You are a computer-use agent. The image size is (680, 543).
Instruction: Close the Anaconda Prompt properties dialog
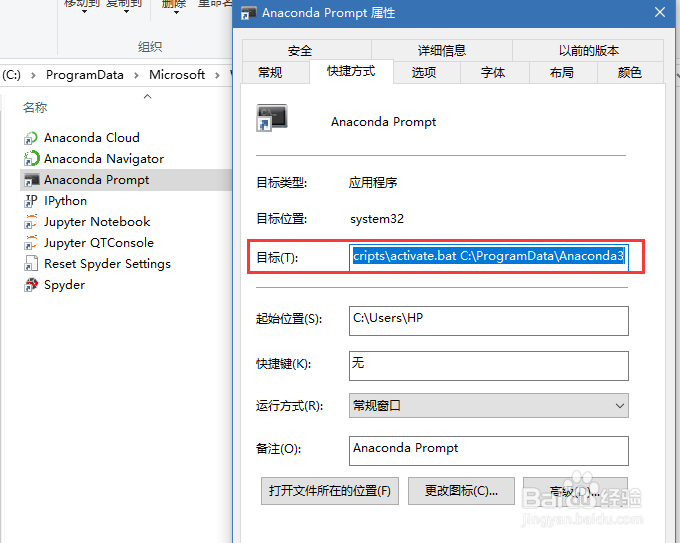tap(660, 12)
